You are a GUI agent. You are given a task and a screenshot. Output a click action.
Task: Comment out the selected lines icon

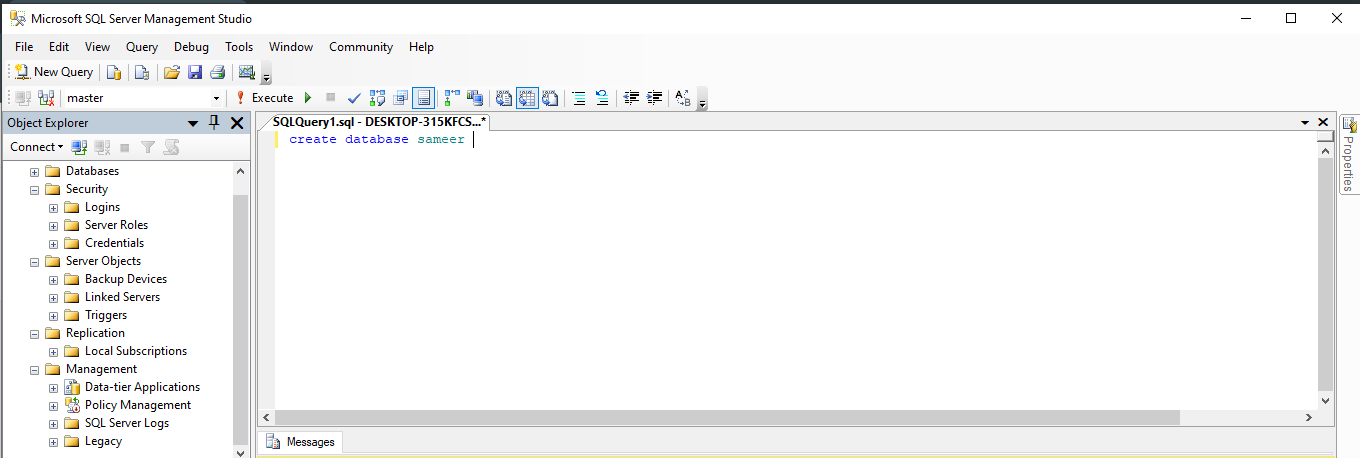click(x=578, y=98)
